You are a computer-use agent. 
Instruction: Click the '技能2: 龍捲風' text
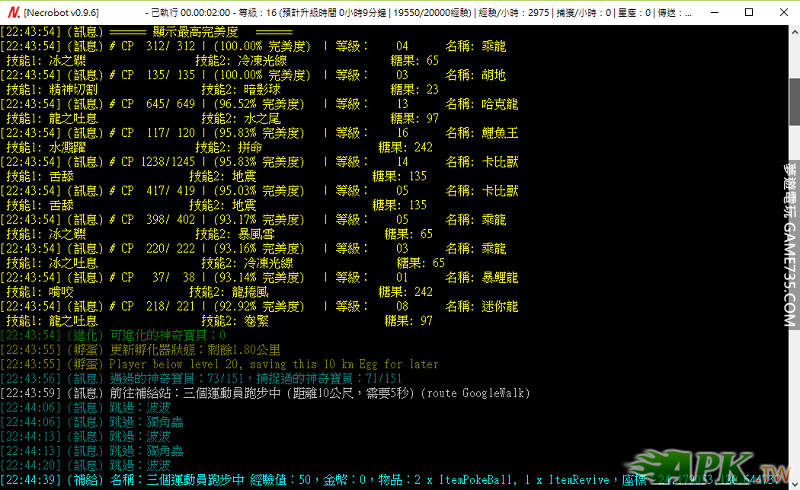click(x=229, y=292)
